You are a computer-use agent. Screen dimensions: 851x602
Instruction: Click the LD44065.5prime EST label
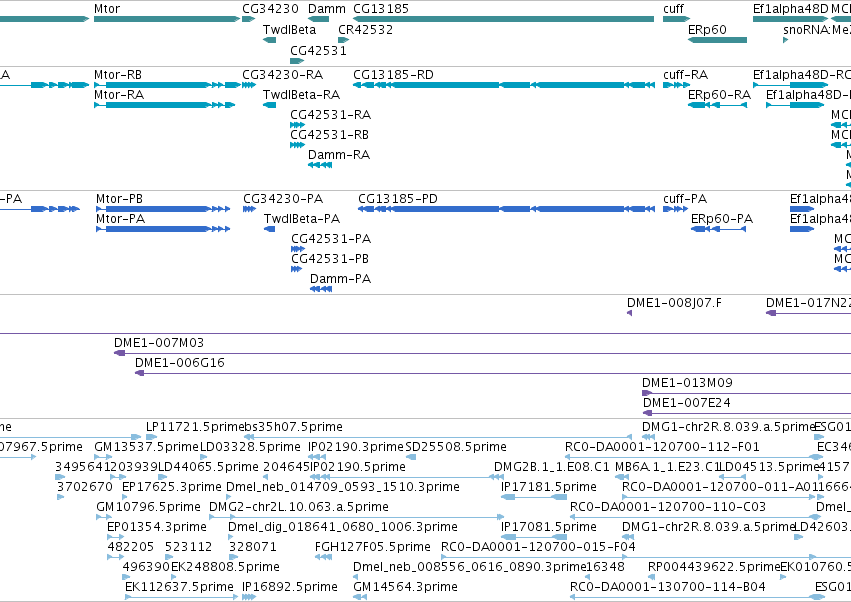[x=208, y=467]
